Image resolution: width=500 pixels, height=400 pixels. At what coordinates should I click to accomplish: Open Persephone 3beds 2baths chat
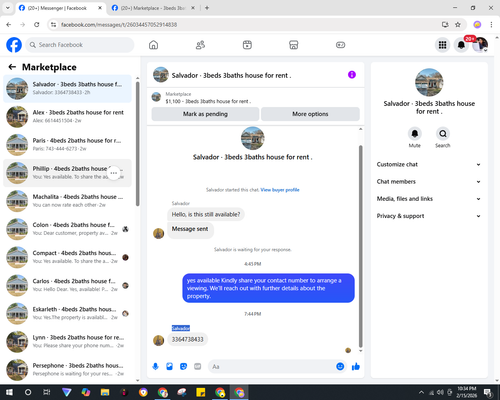pyautogui.click(x=67, y=370)
